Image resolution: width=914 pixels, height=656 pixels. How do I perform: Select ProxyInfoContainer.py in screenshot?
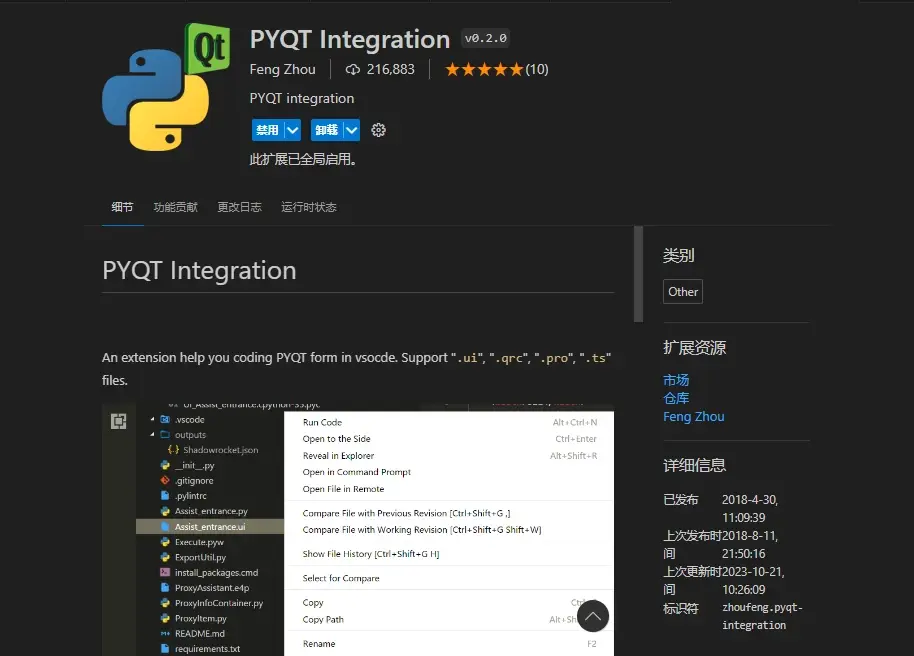point(219,603)
